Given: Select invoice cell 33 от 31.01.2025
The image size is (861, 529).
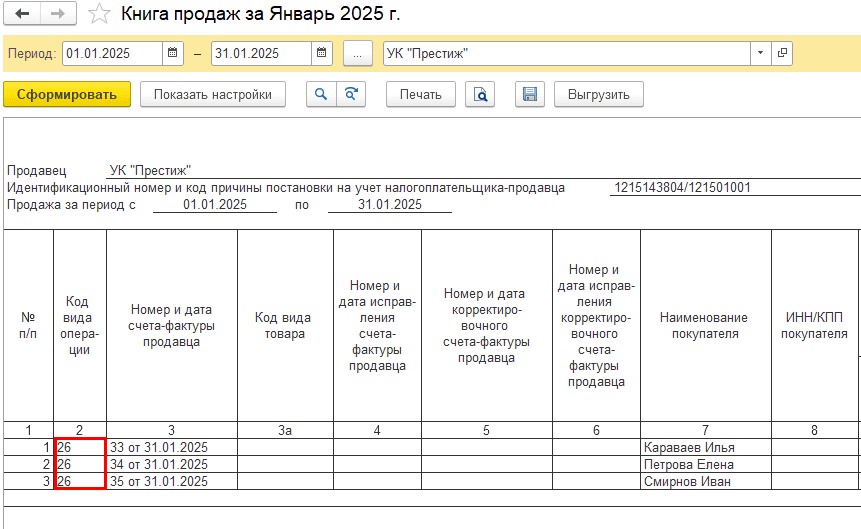Looking at the screenshot, I should click(171, 447).
